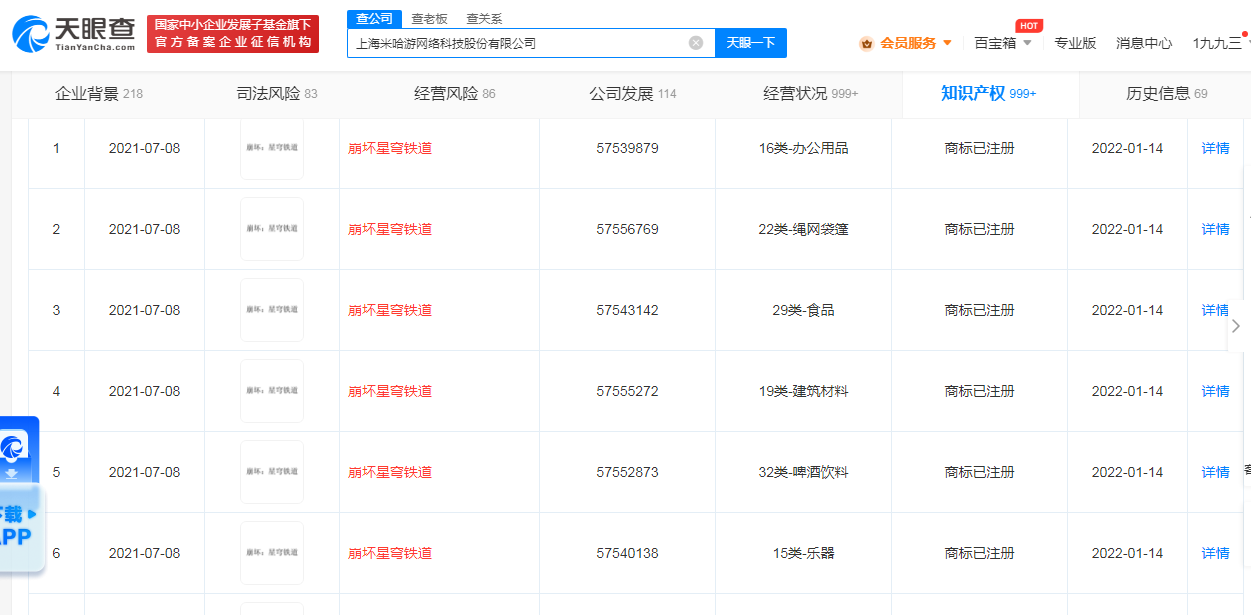Open 详情 for registration 57540138
This screenshot has height=615, width=1251.
(x=1215, y=553)
